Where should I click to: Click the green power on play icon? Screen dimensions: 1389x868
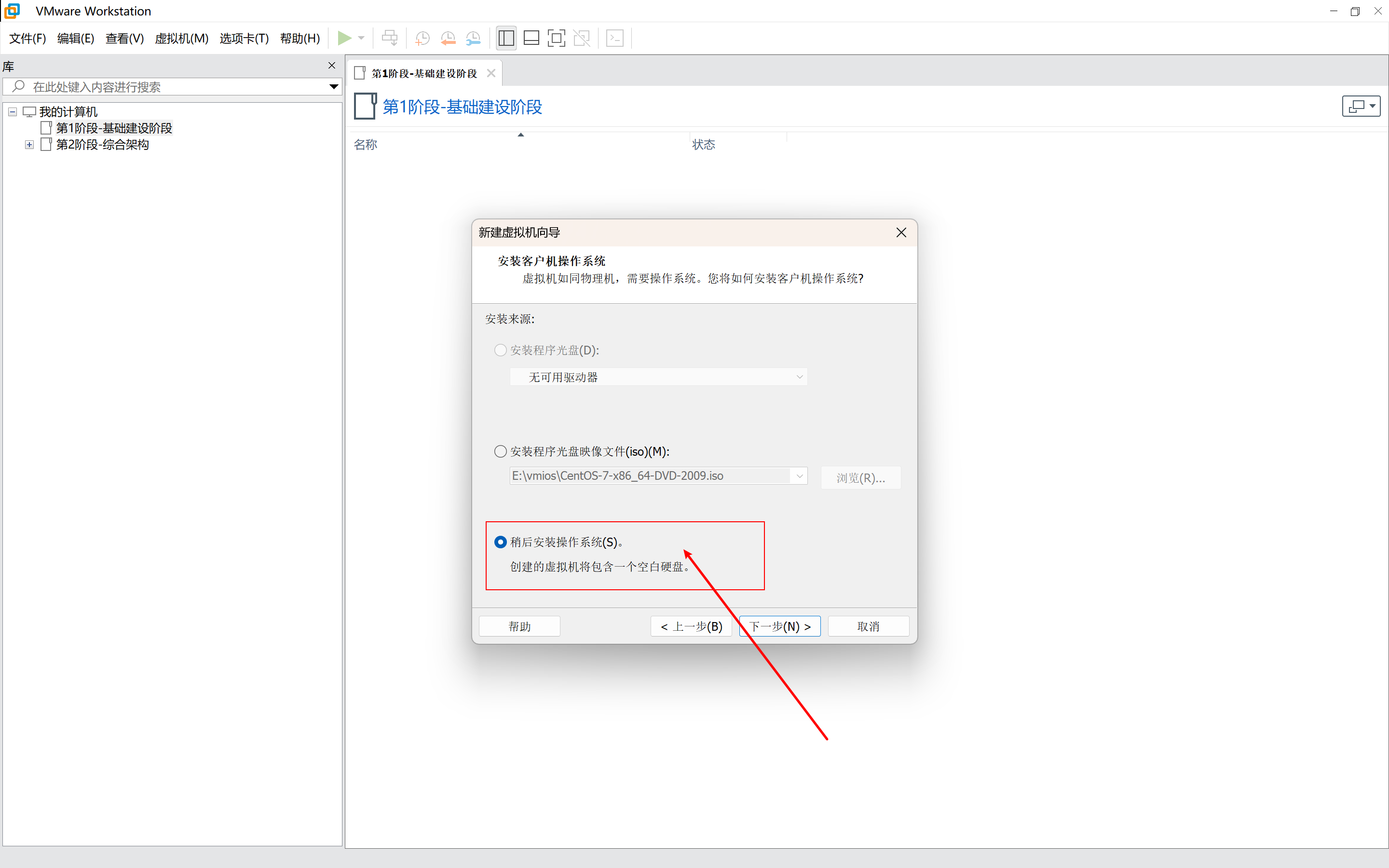pyautogui.click(x=344, y=39)
